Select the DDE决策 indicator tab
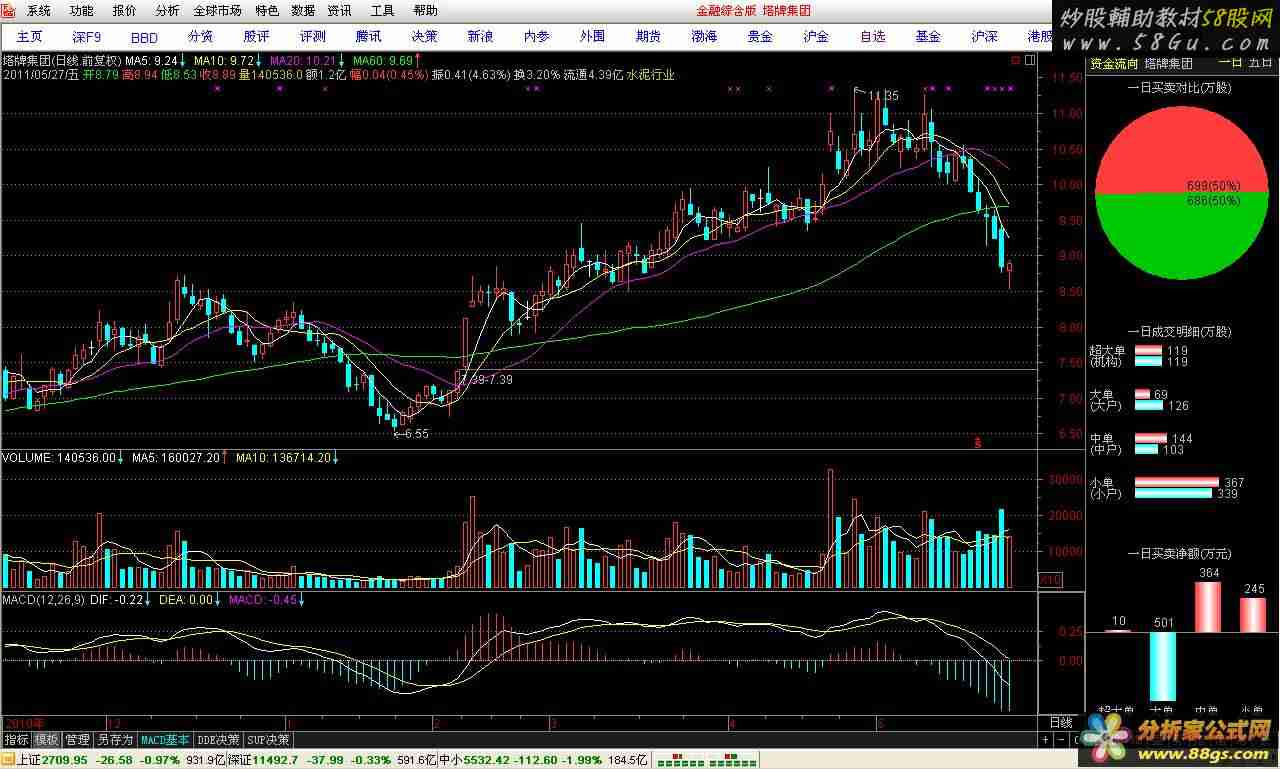The image size is (1280, 769). click(219, 740)
